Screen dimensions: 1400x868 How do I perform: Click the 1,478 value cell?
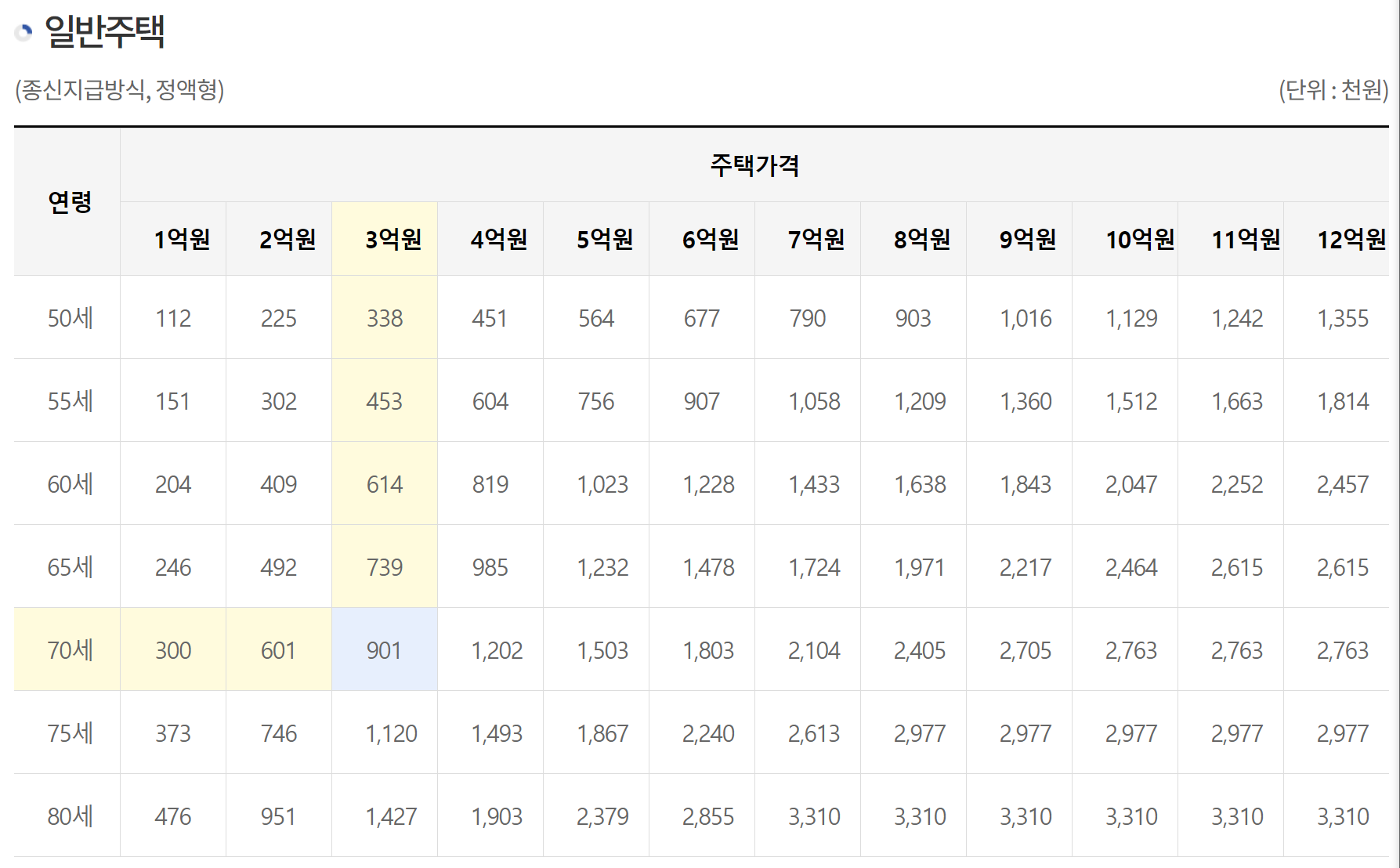[x=702, y=566]
